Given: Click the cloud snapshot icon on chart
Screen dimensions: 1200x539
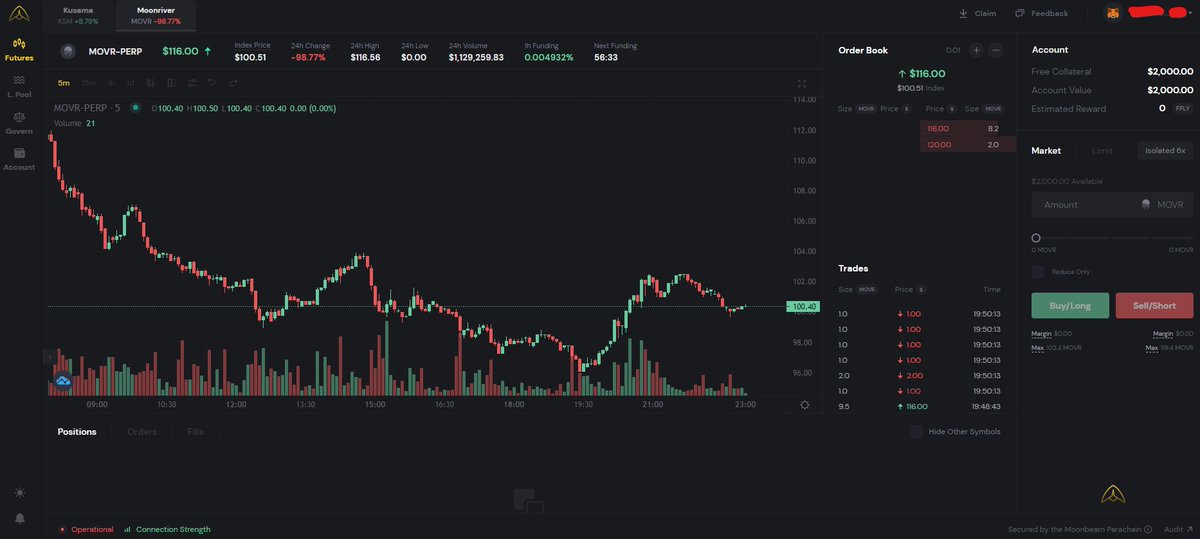Looking at the screenshot, I should [63, 381].
